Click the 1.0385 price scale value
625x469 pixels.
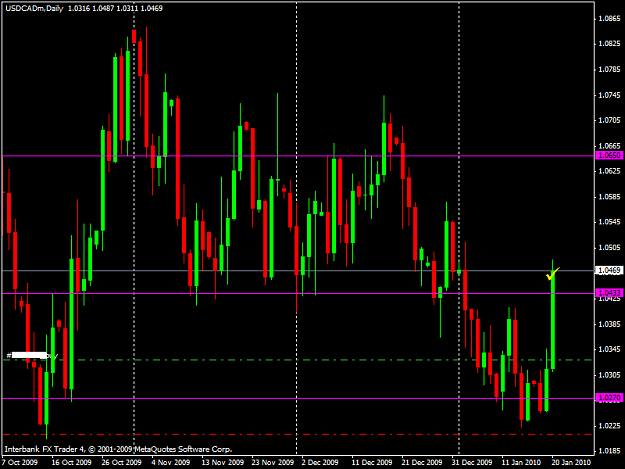(610, 324)
